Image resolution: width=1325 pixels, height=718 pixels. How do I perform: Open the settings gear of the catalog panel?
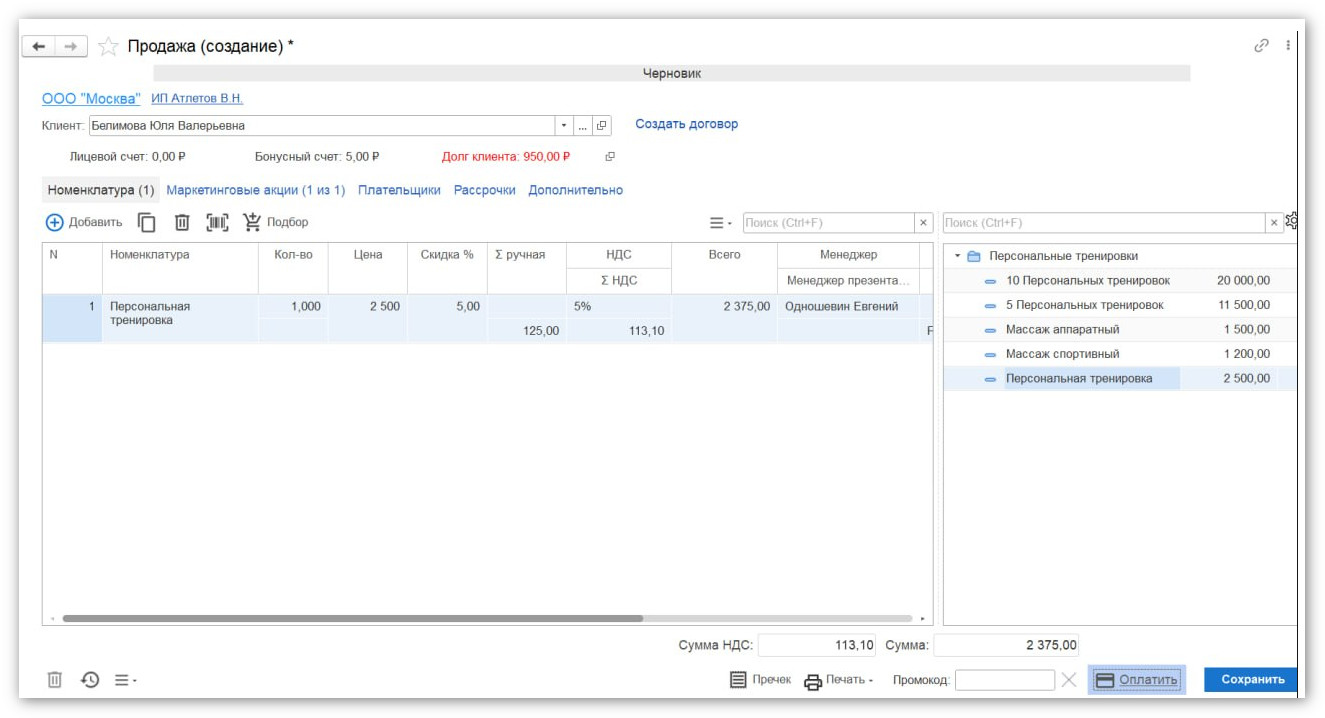[1291, 222]
